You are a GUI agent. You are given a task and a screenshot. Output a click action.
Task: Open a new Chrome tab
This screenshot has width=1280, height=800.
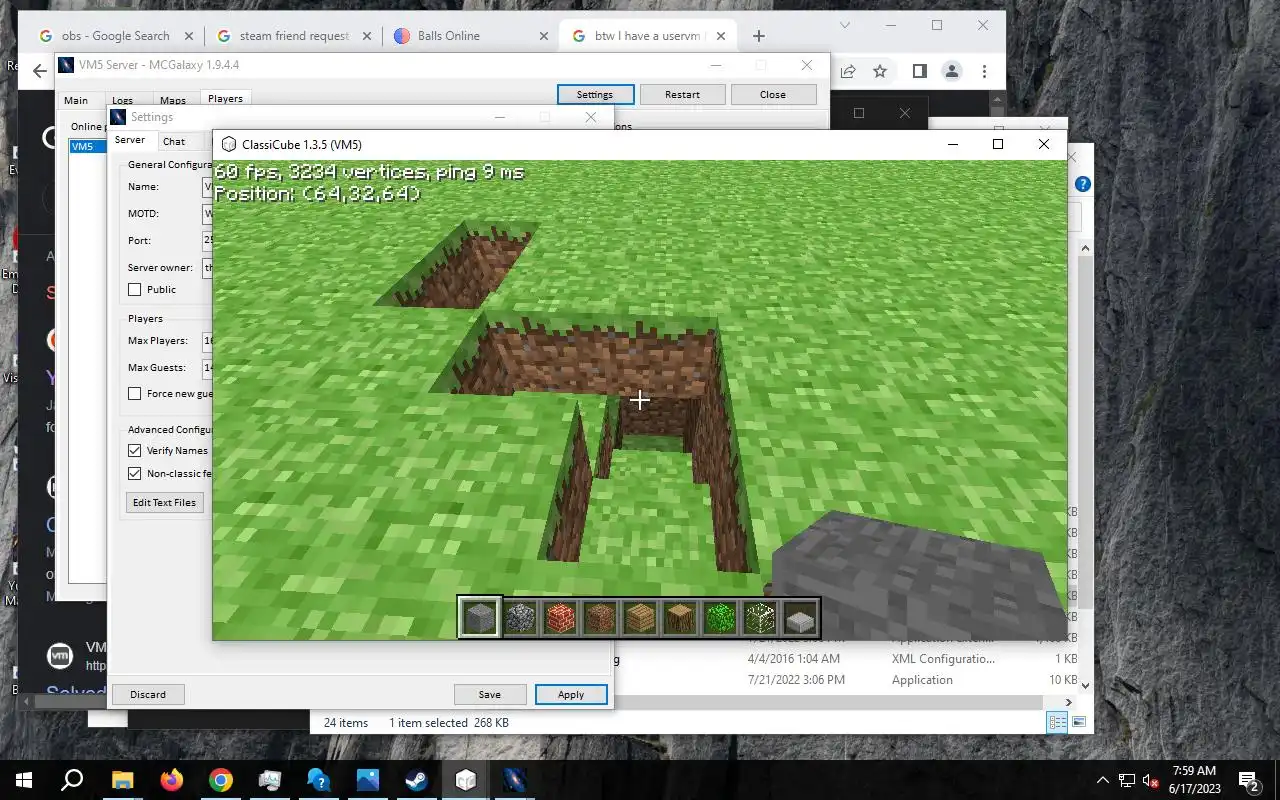(758, 36)
